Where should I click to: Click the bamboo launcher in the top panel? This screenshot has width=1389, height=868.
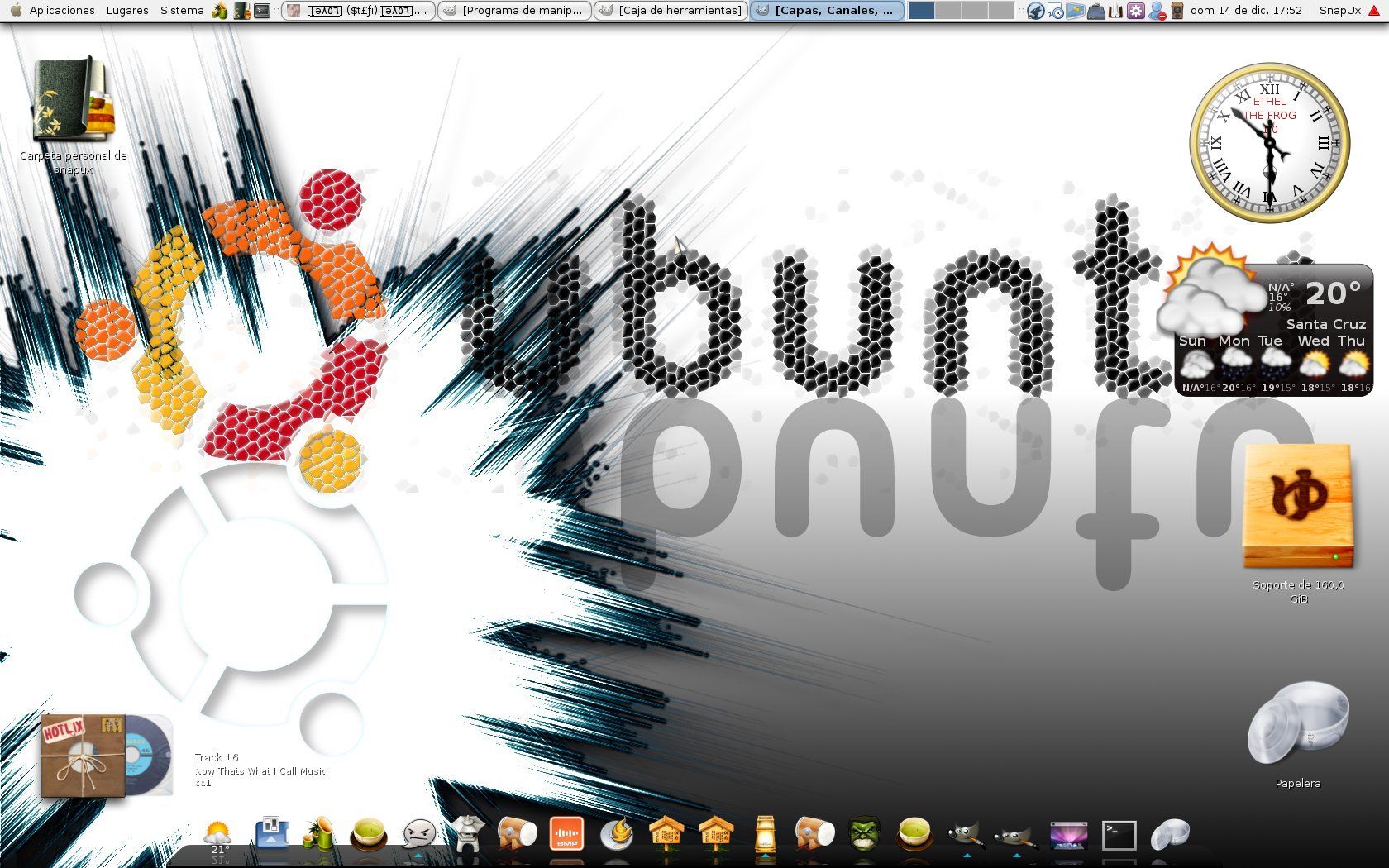tap(219, 11)
